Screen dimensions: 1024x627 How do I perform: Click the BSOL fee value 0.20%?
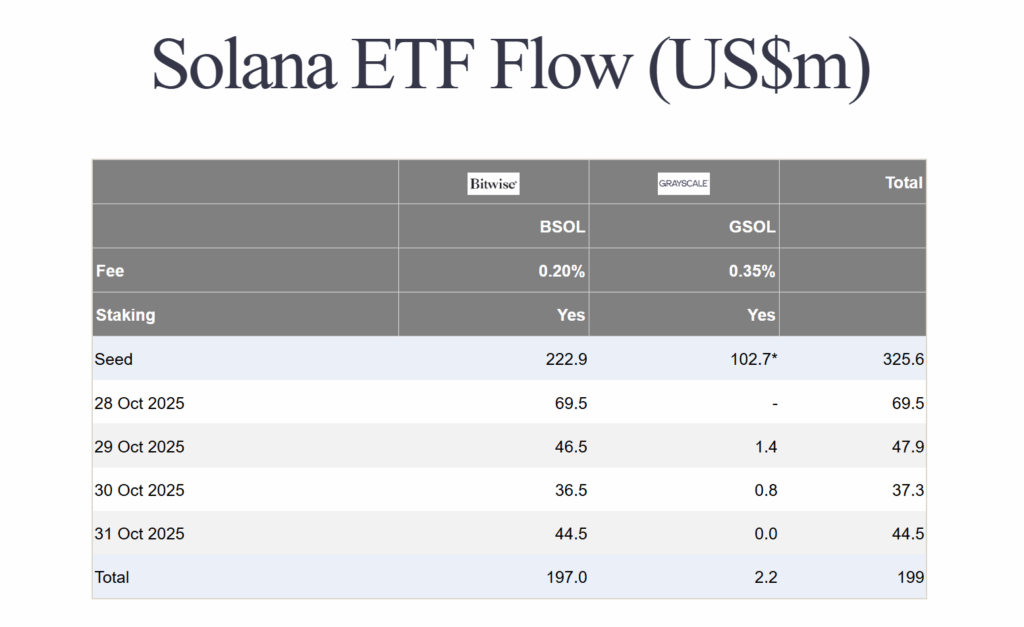(x=562, y=271)
